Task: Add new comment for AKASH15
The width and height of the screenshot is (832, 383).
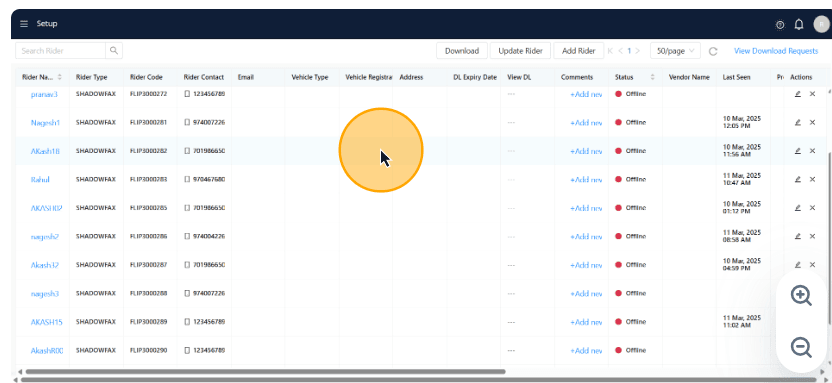Action: [586, 322]
